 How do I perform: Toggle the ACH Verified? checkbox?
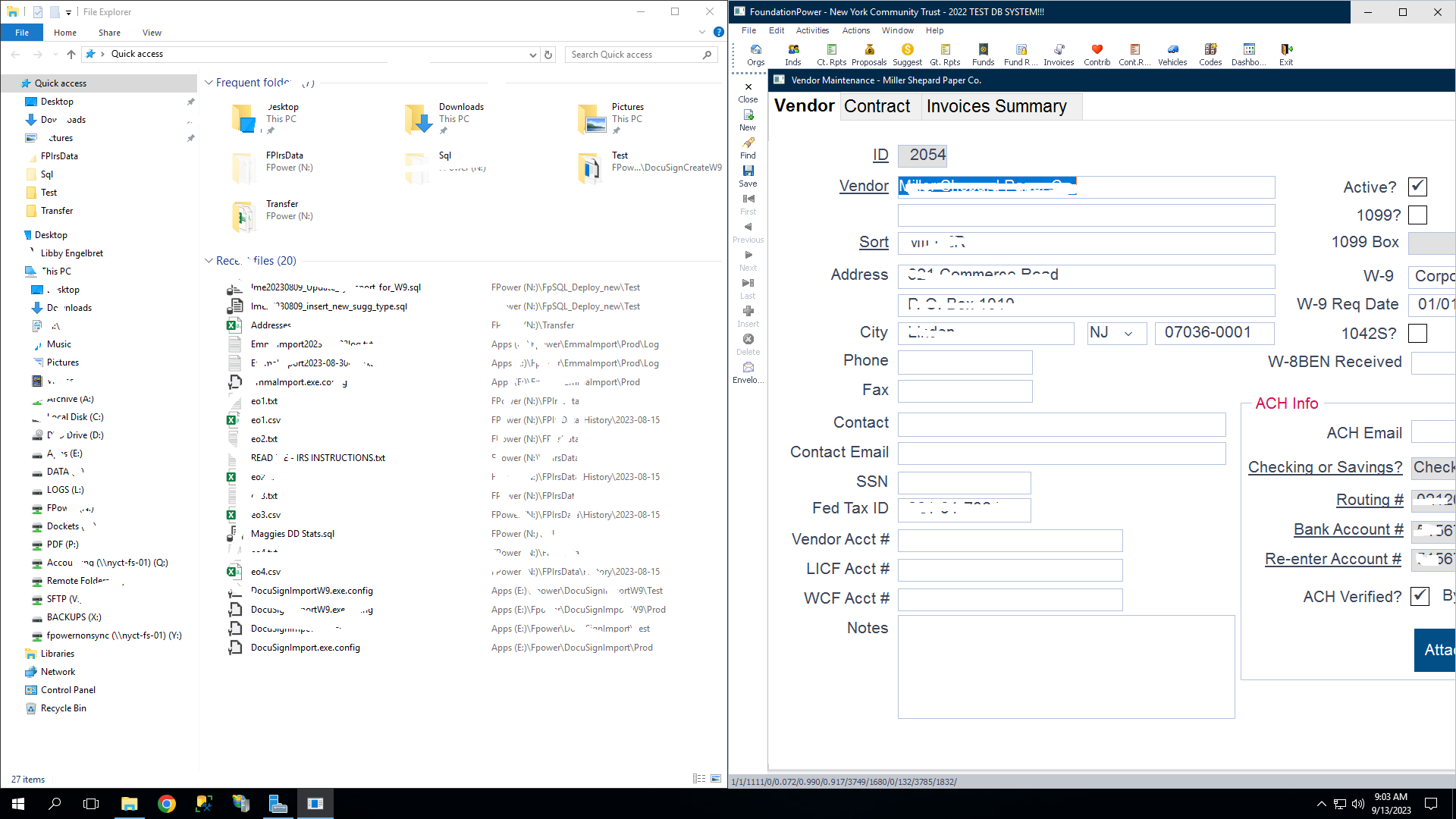coord(1420,597)
